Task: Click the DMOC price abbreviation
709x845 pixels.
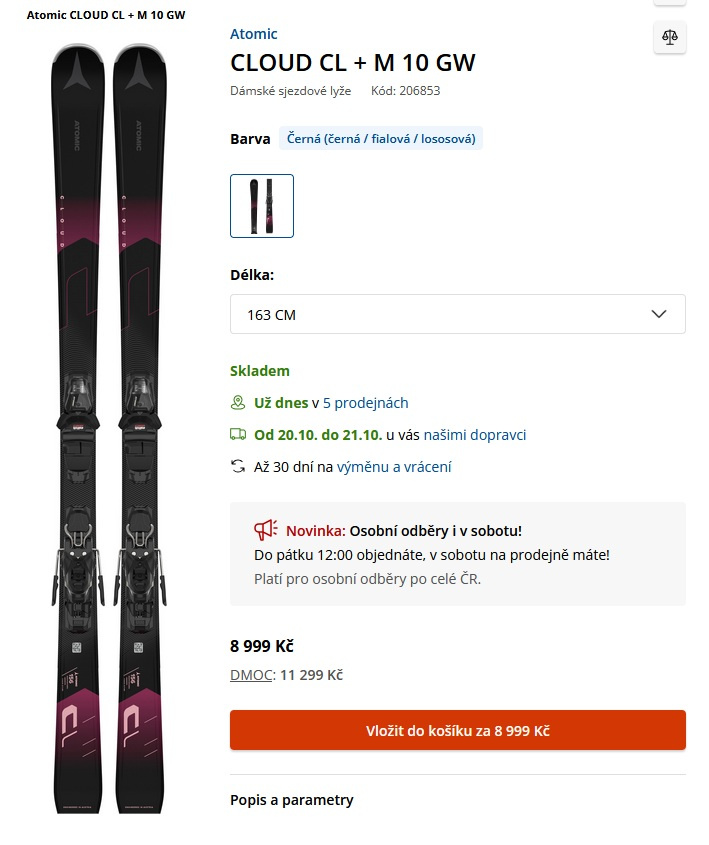Action: 250,675
